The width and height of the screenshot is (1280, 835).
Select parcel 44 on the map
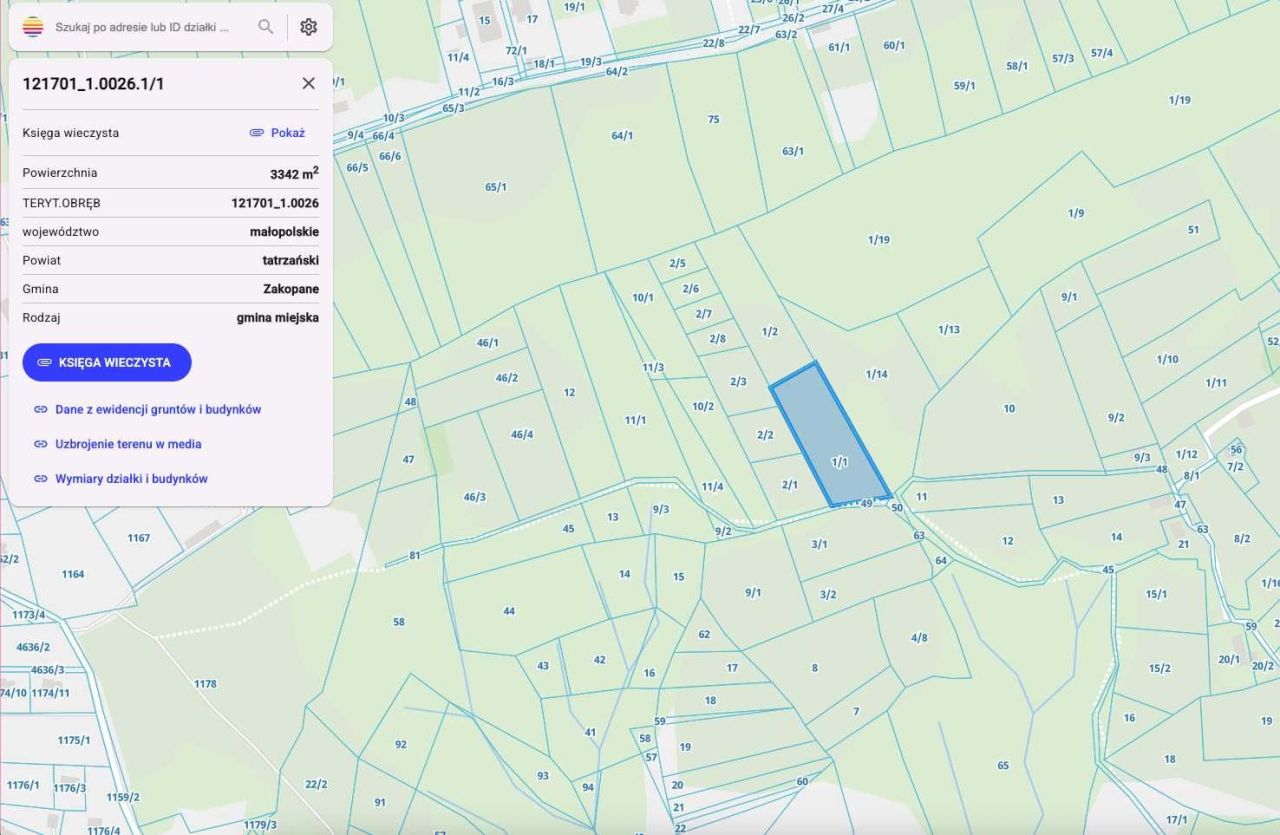pyautogui.click(x=509, y=611)
